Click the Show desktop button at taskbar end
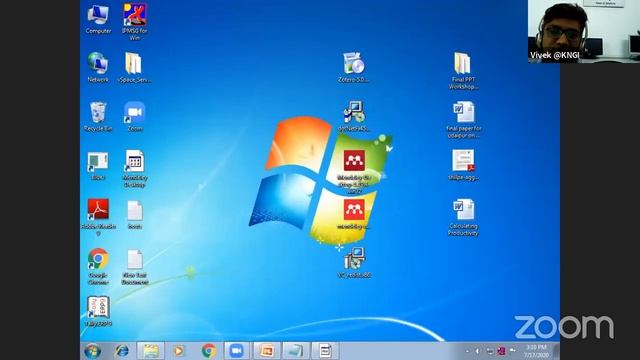Image resolution: width=640 pixels, height=360 pixels. [x=557, y=351]
